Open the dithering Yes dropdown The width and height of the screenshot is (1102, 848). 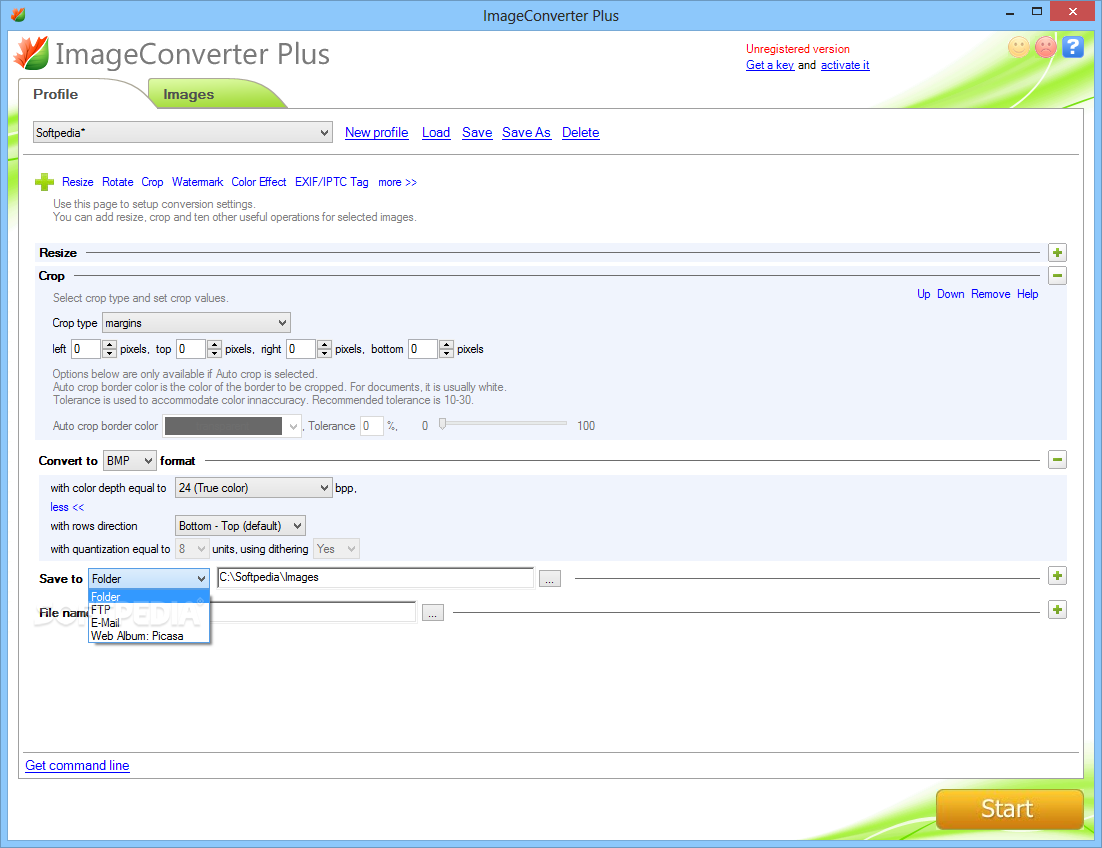336,549
